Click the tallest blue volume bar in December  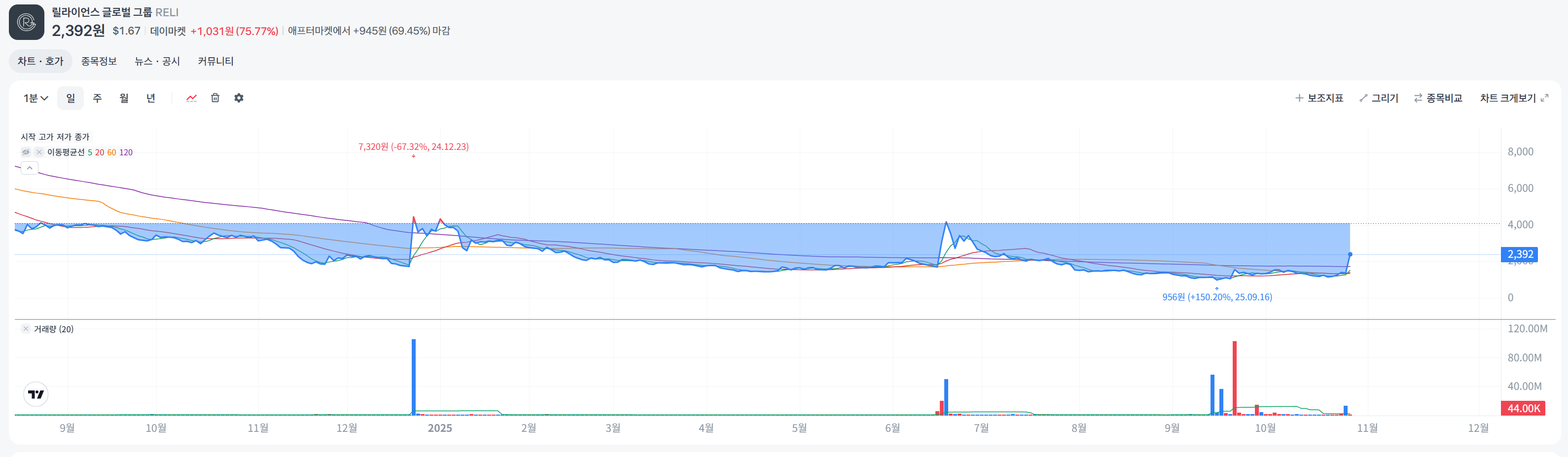414,377
